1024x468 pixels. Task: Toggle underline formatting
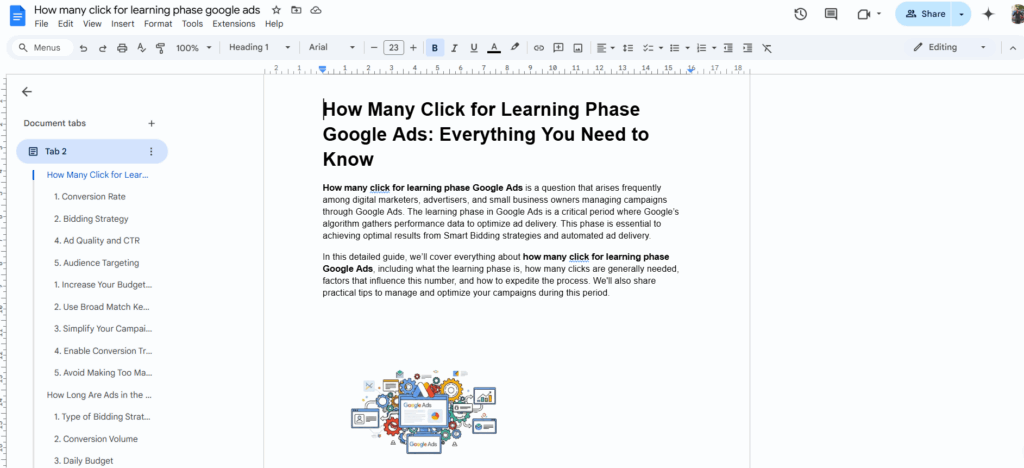tap(474, 48)
